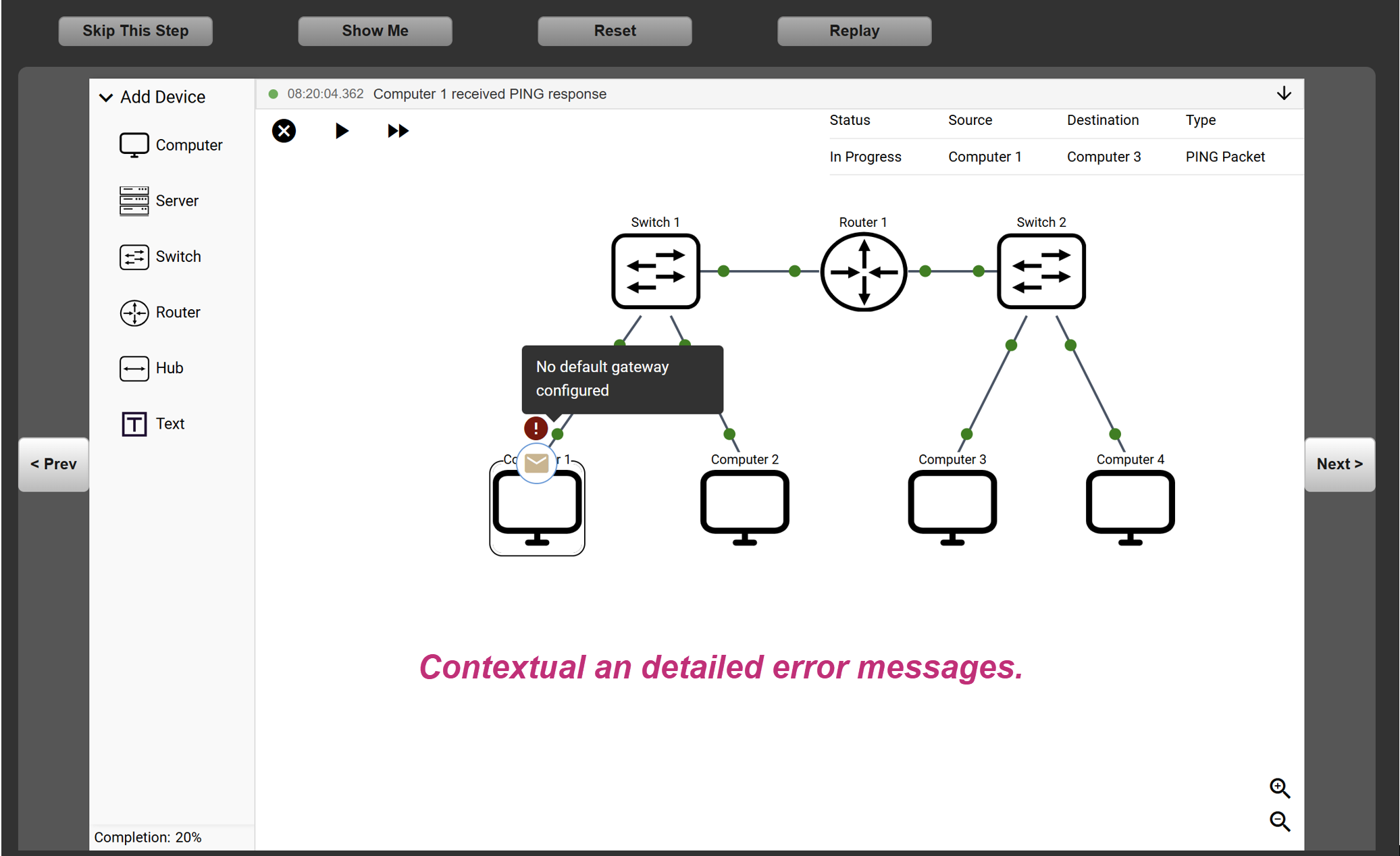Viewport: 1400px width, 856px height.
Task: Zoom in on the network canvas
Action: click(x=1279, y=788)
